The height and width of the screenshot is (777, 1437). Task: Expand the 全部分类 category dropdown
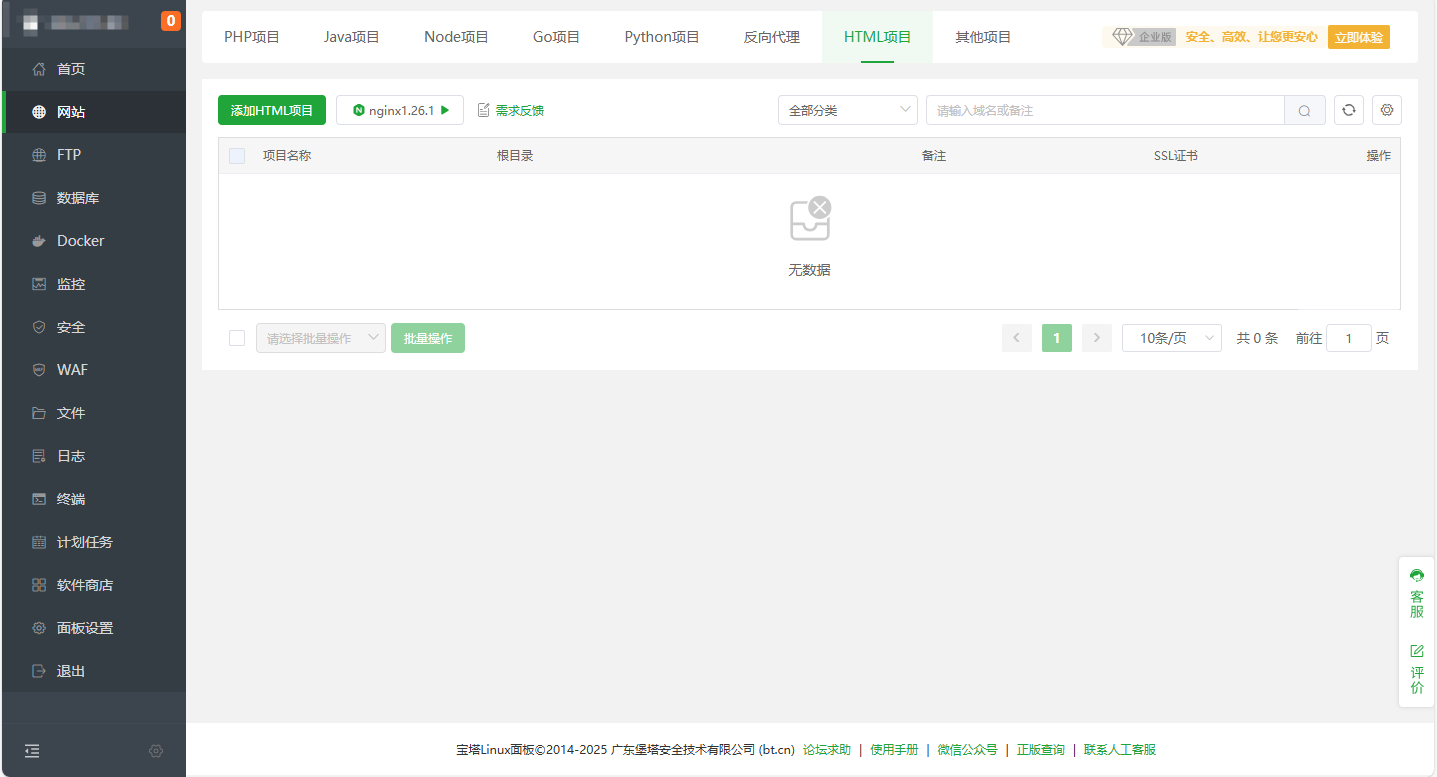click(847, 111)
